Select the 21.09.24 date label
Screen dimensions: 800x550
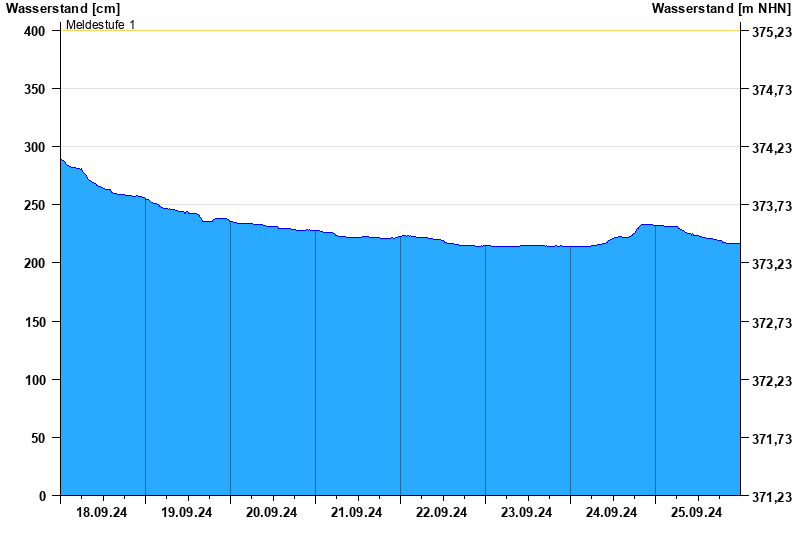[x=357, y=513]
